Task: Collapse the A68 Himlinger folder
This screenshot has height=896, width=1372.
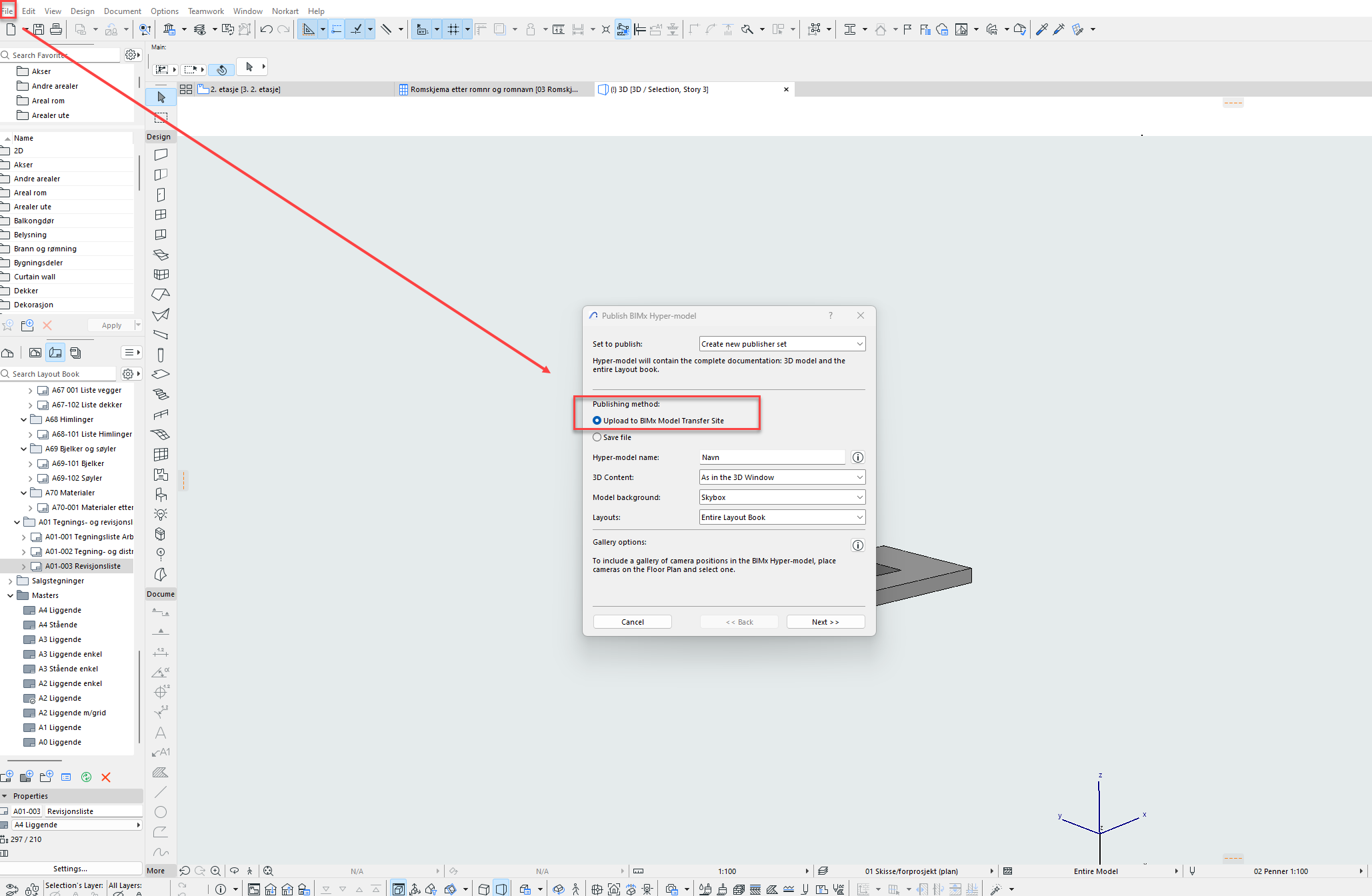Action: click(24, 419)
